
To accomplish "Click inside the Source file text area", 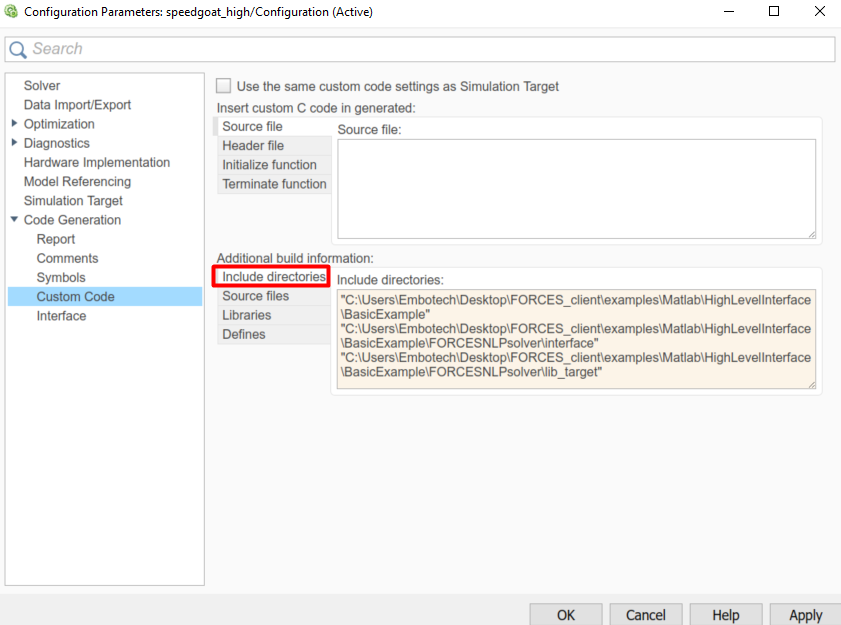I will point(576,188).
